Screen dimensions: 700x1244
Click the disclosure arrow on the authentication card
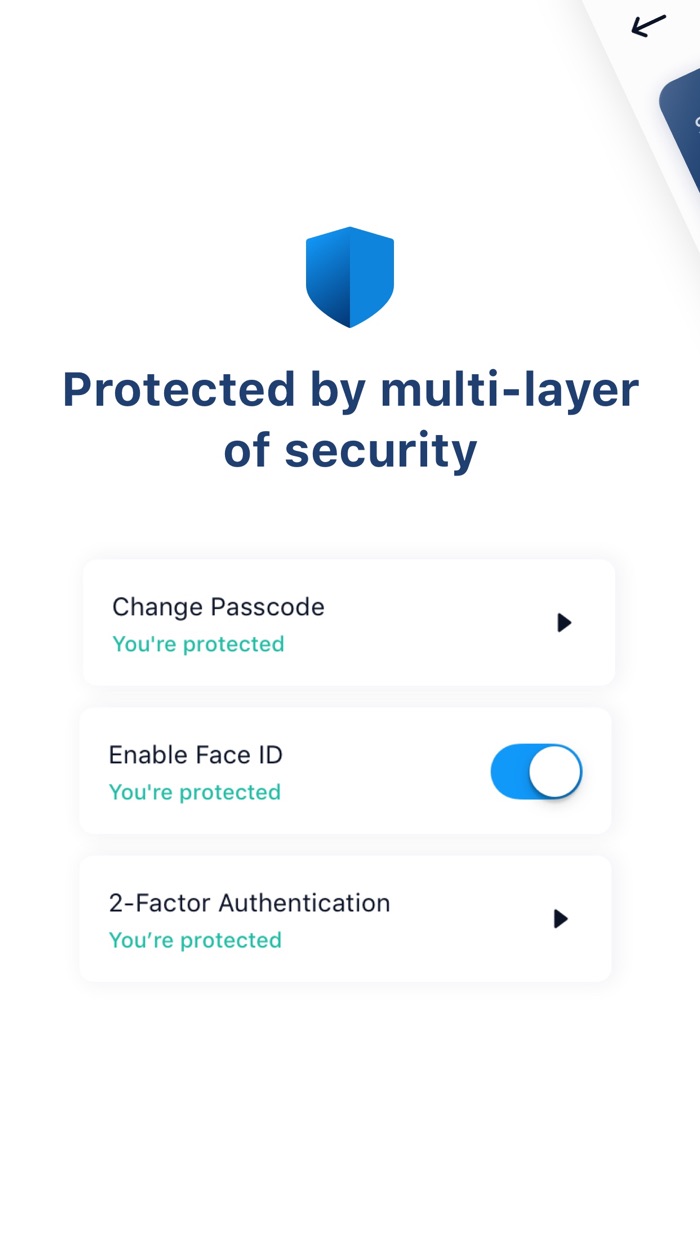coord(561,919)
